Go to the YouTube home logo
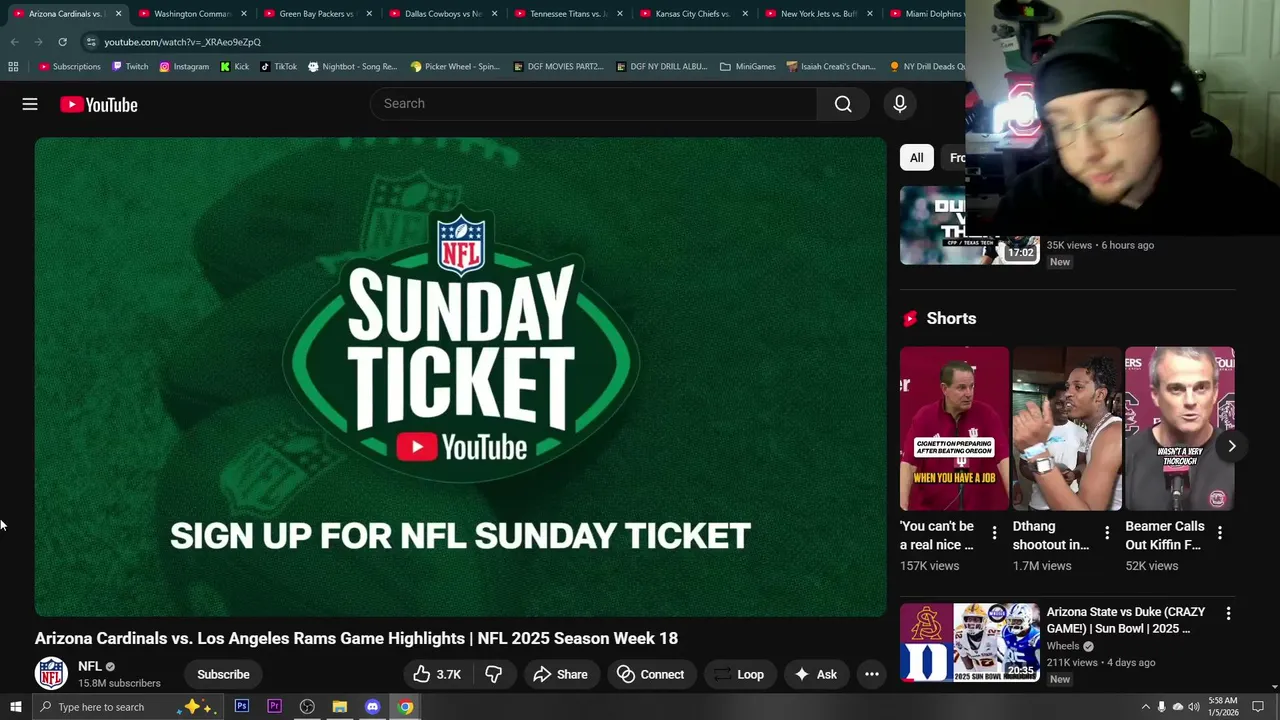This screenshot has height=720, width=1280. point(98,104)
